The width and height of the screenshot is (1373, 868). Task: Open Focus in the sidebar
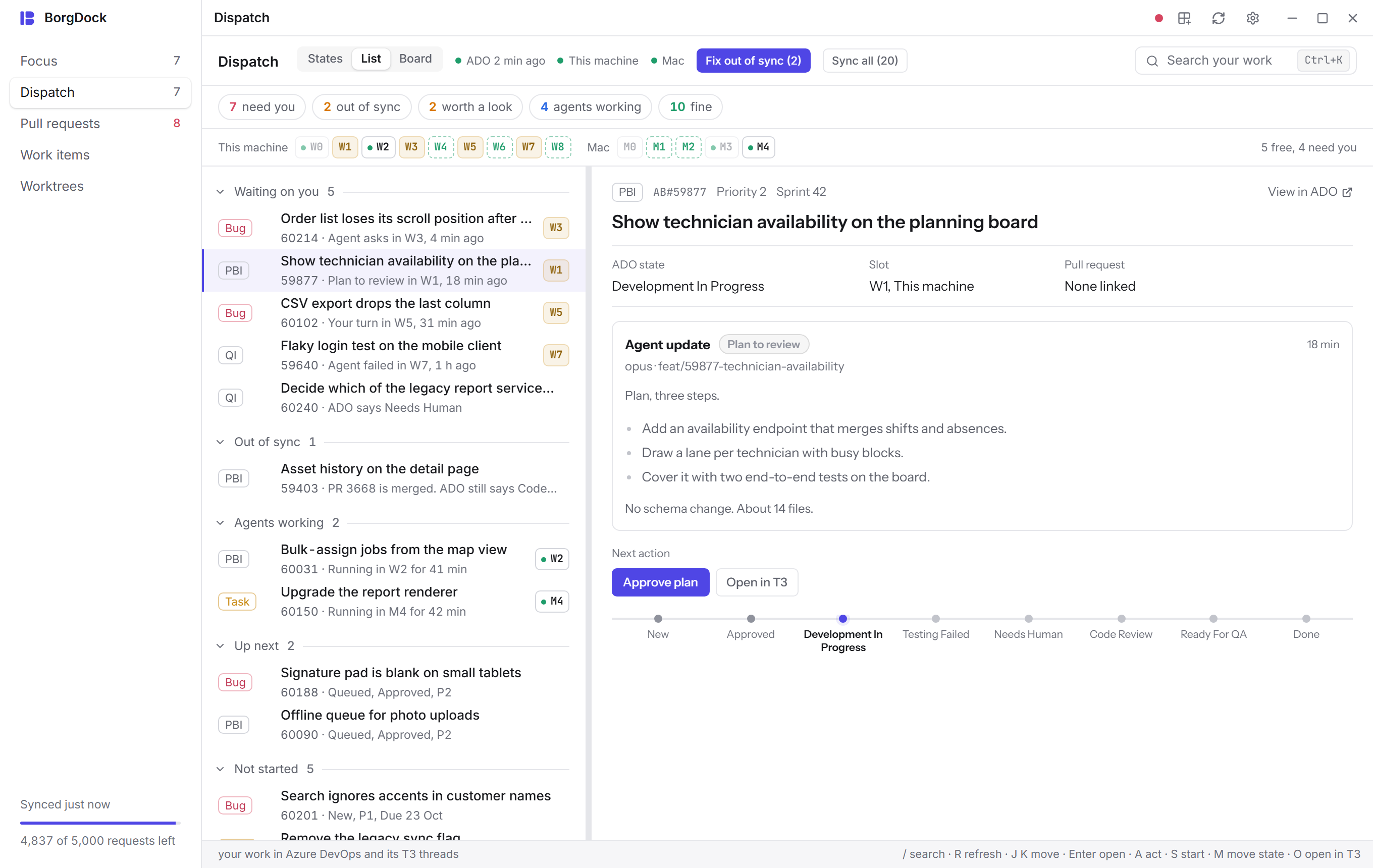click(100, 61)
